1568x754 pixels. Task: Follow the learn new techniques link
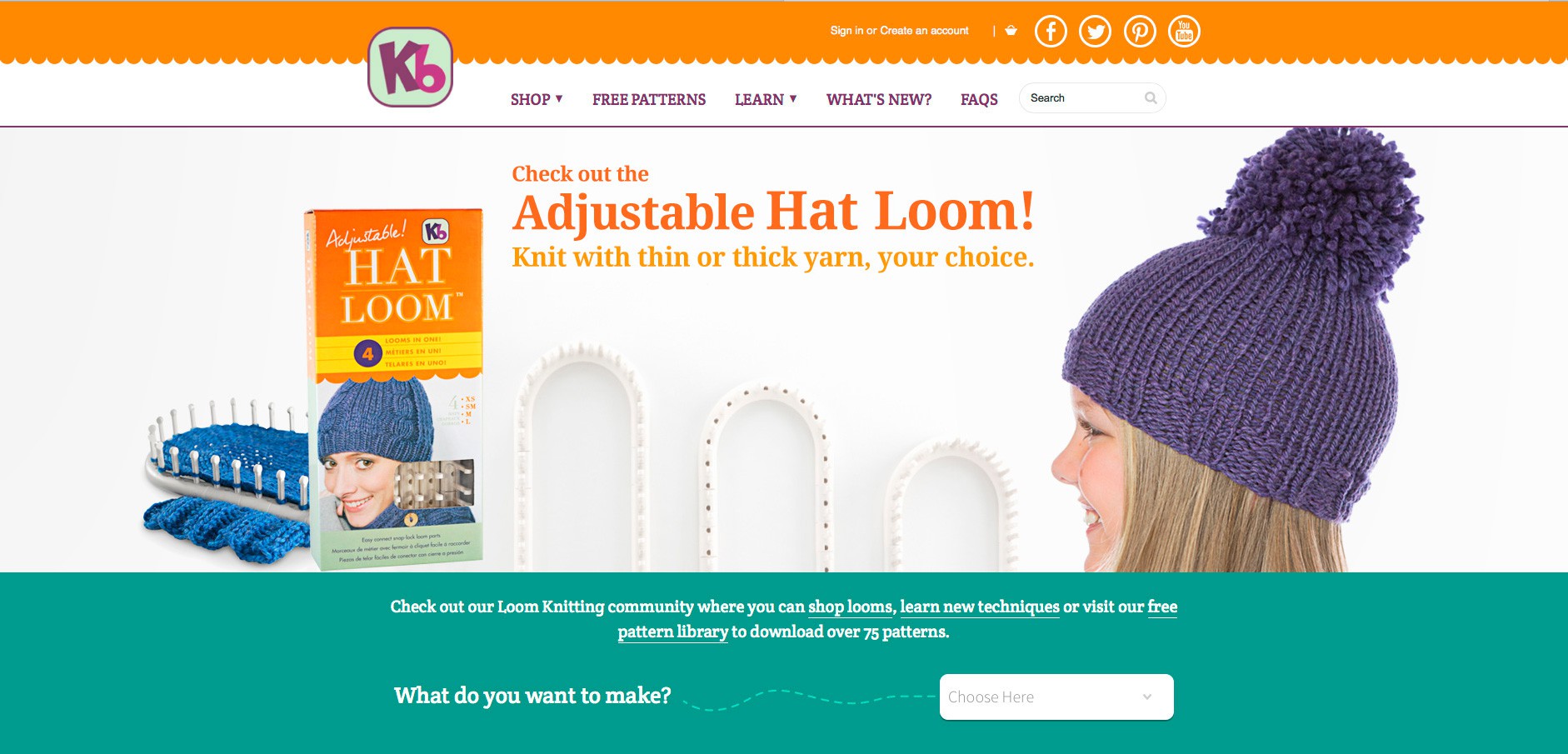click(x=980, y=607)
